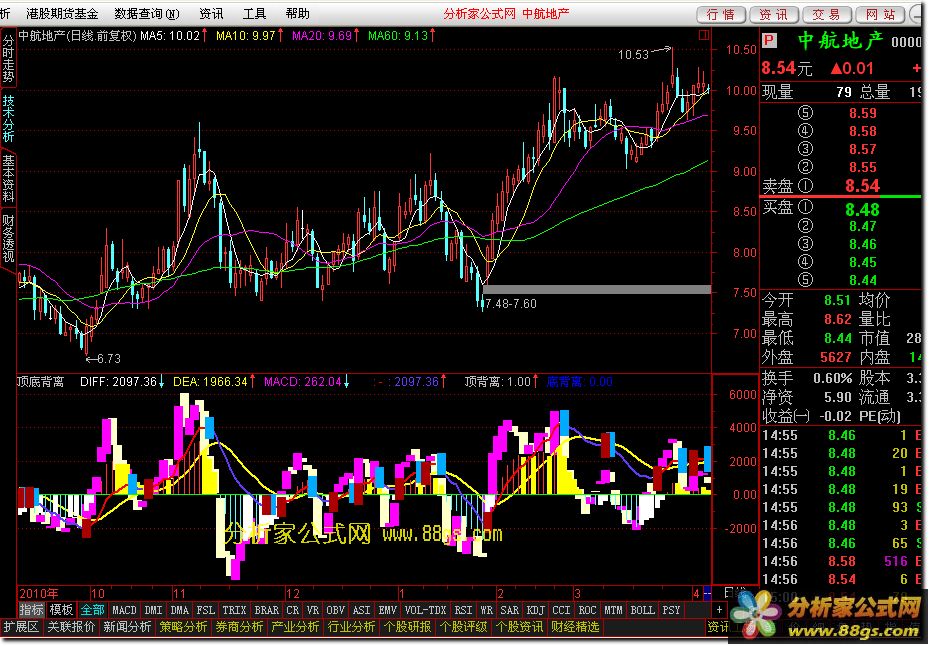
Task: Open the 帮助 menu
Action: 298,13
